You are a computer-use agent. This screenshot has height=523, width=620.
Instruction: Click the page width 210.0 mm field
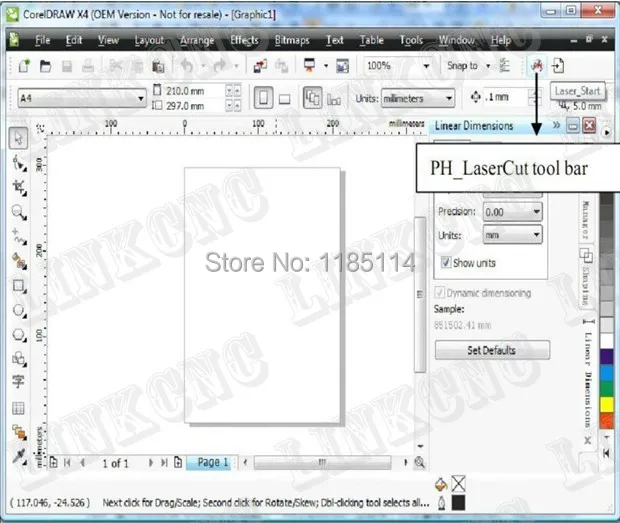(x=193, y=91)
